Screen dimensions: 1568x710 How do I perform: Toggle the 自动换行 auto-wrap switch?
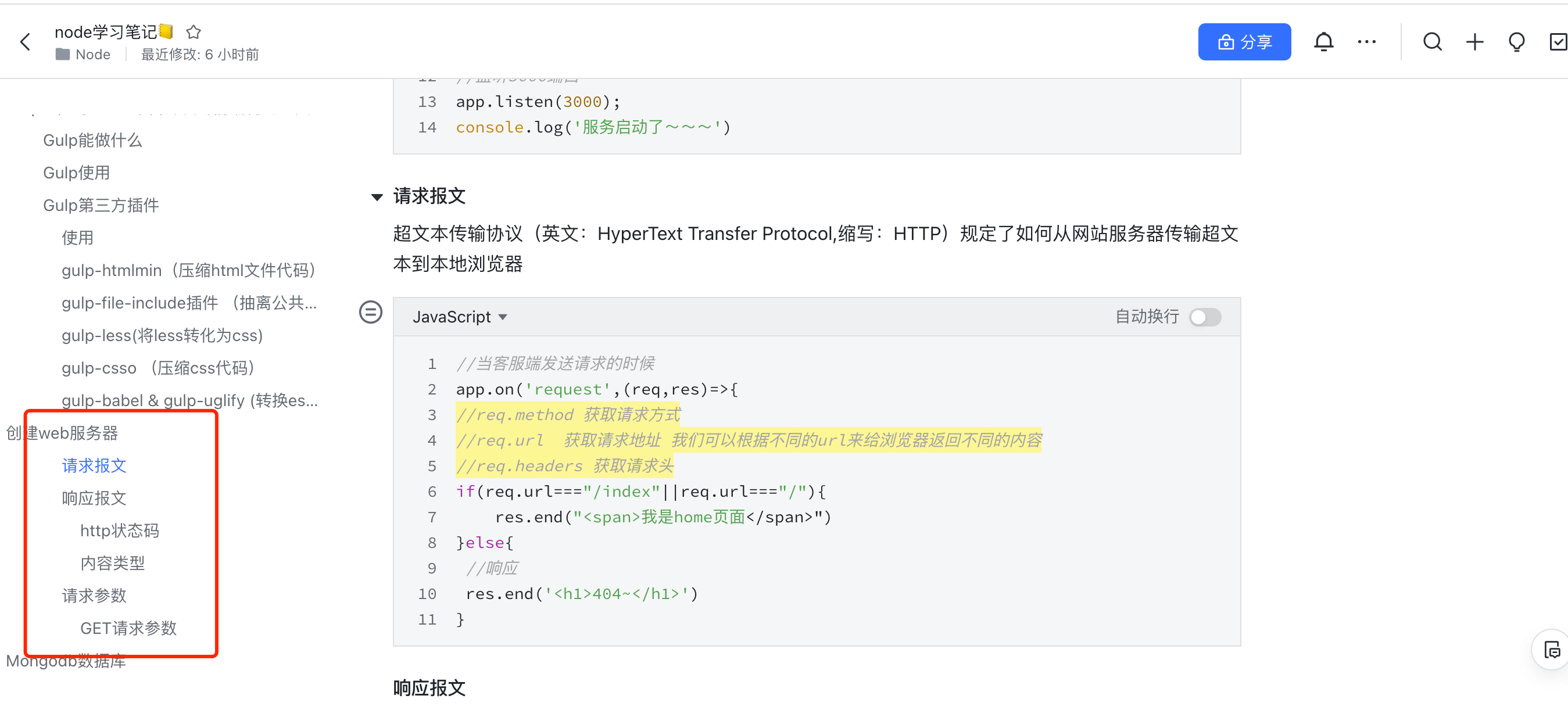[1205, 317]
